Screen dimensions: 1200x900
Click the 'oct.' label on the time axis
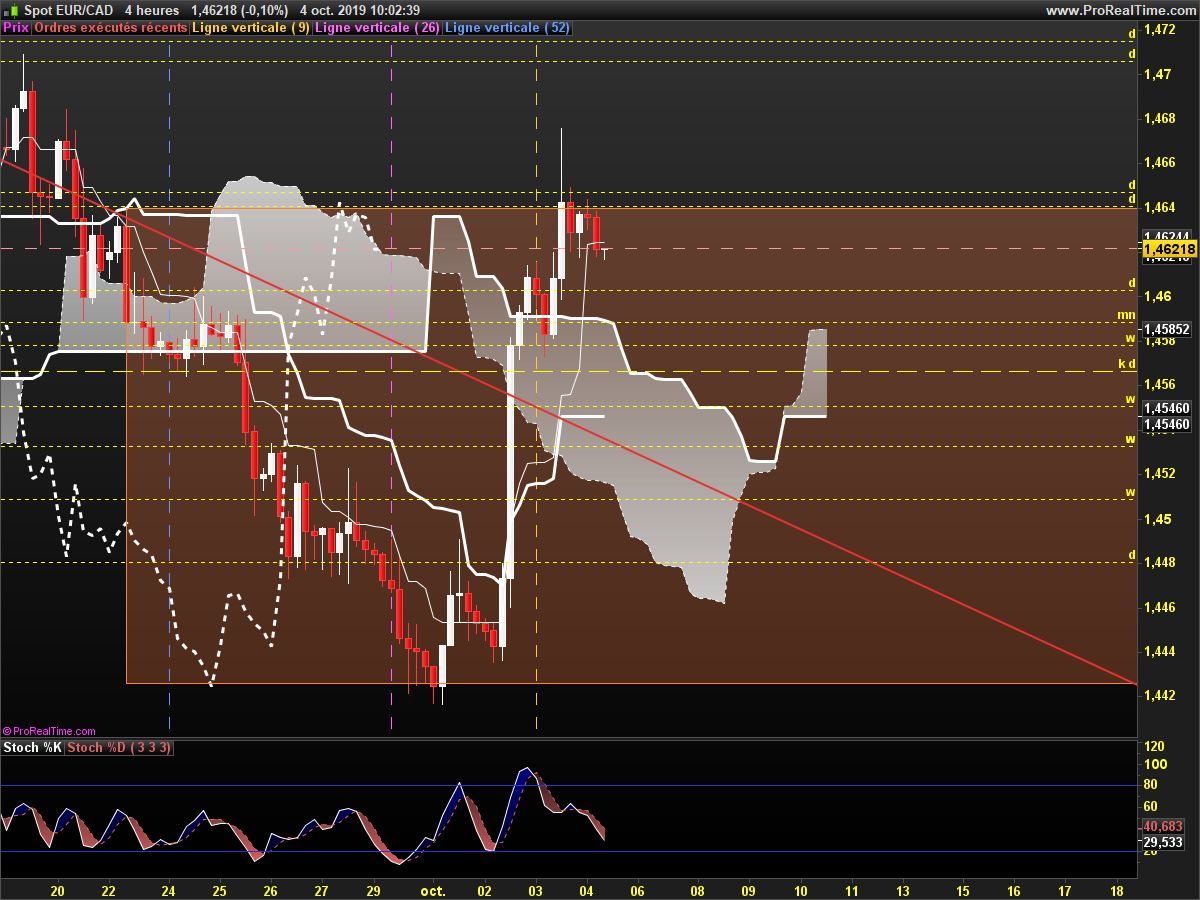click(433, 890)
